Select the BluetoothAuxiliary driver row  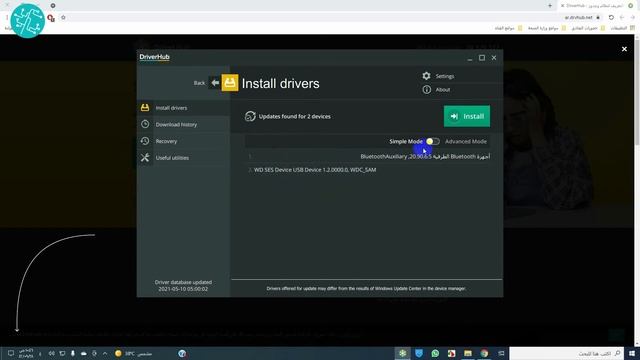[367, 156]
